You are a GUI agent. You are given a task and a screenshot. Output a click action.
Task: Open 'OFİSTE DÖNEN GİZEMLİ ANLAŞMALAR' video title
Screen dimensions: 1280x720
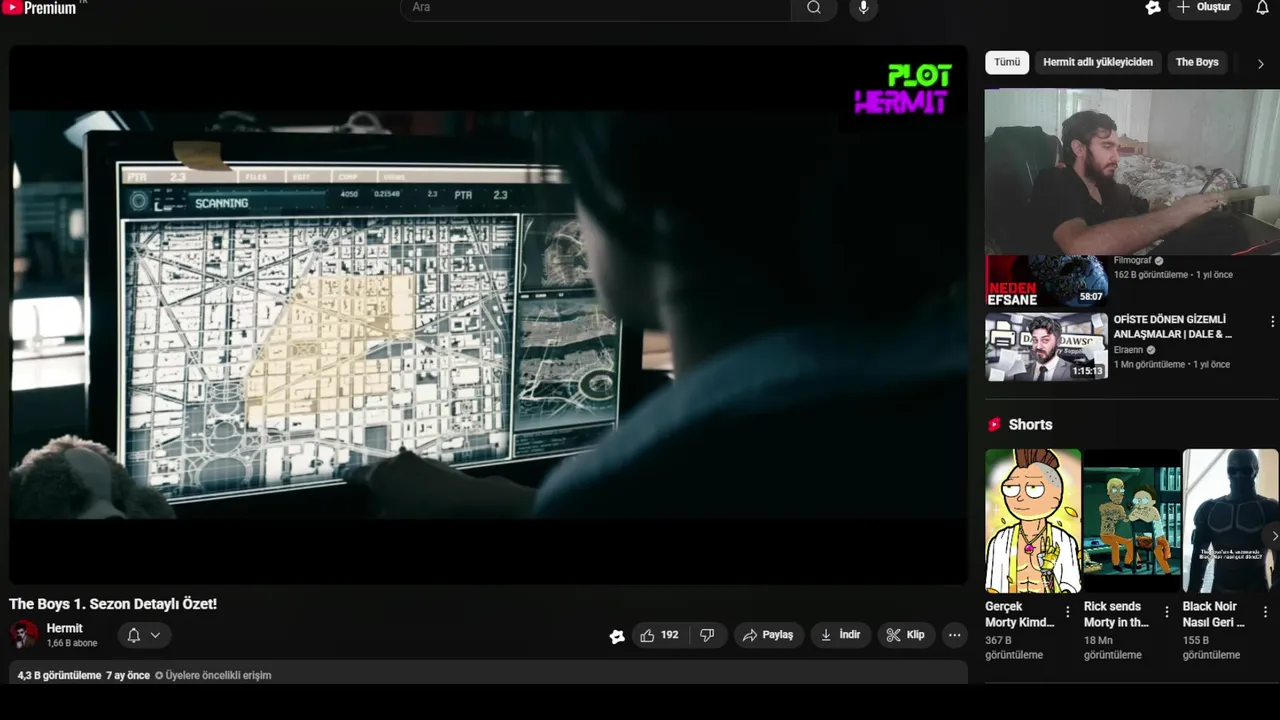click(x=1173, y=327)
